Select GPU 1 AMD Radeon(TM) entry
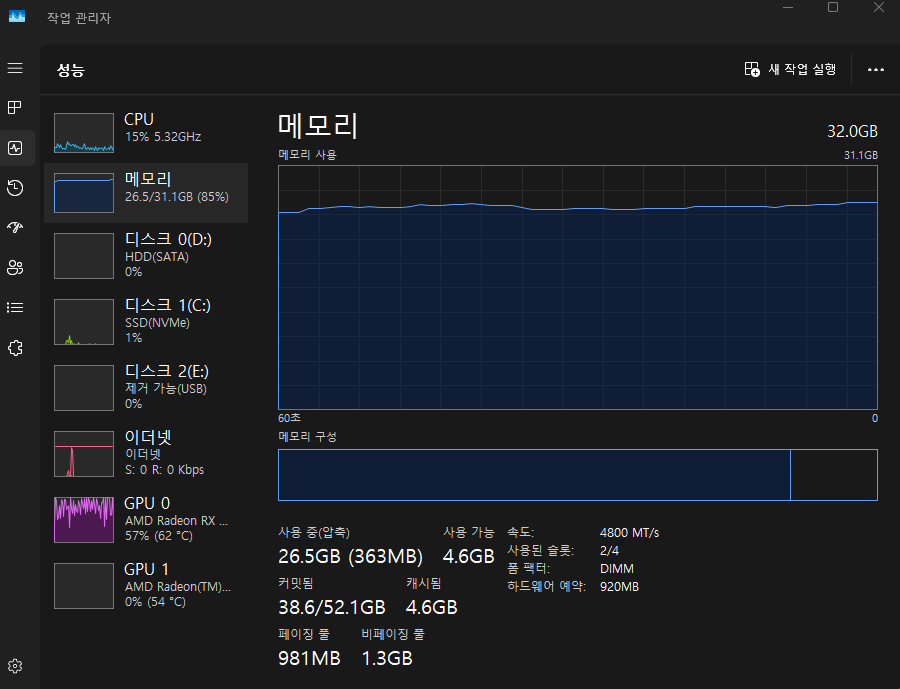Image resolution: width=900 pixels, height=689 pixels. pos(146,586)
